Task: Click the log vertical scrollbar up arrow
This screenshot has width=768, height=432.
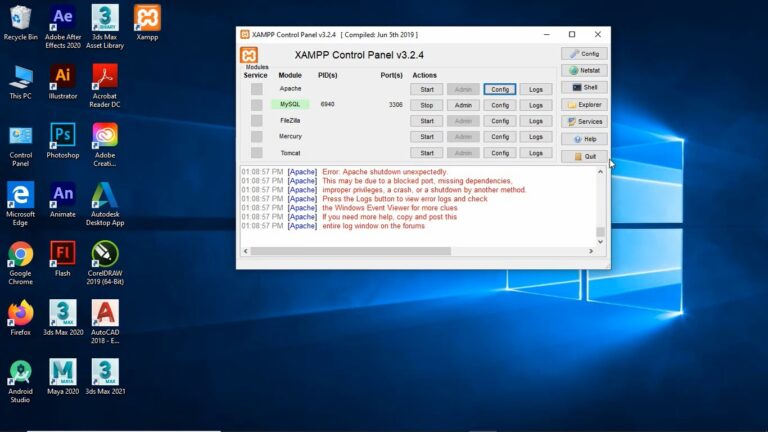Action: [600, 171]
